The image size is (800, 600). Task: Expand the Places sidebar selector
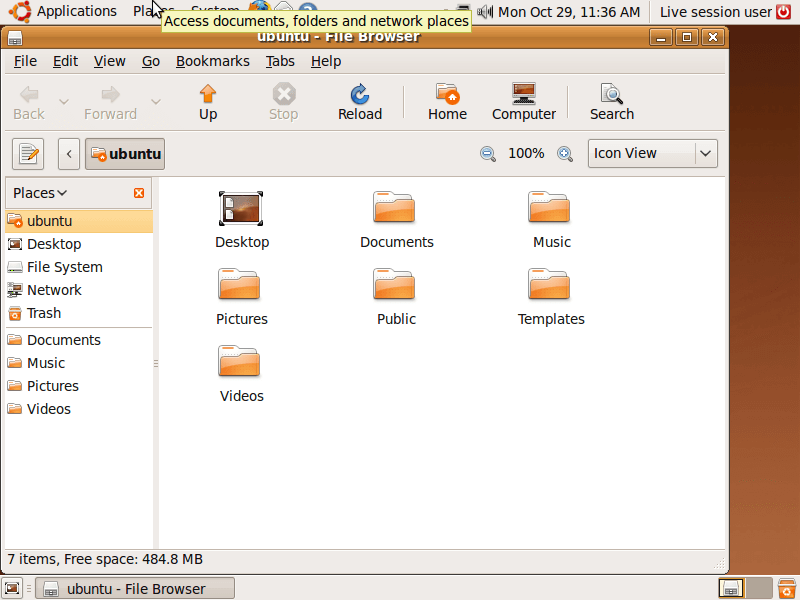point(40,193)
